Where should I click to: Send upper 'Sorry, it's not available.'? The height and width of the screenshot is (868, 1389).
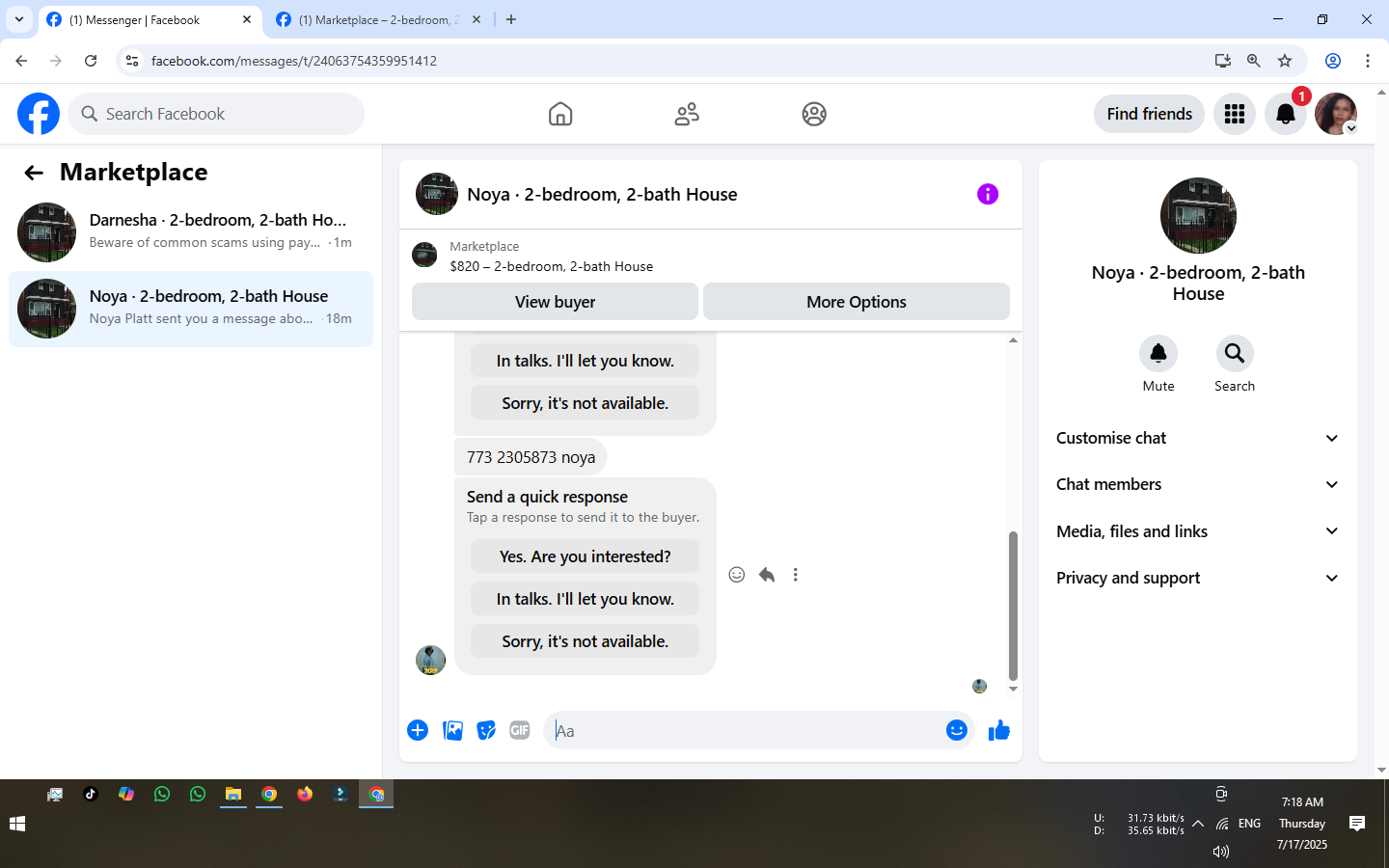tap(585, 403)
